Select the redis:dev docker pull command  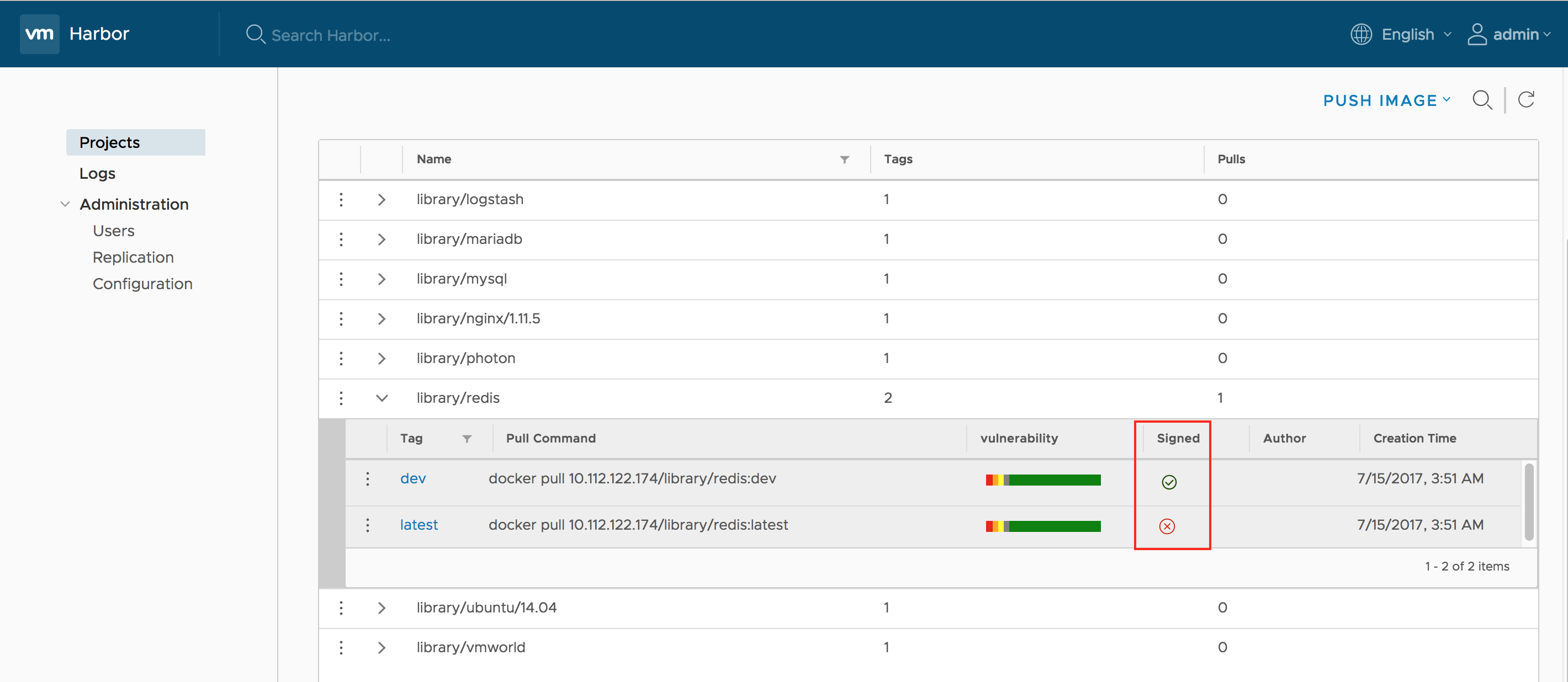(632, 479)
